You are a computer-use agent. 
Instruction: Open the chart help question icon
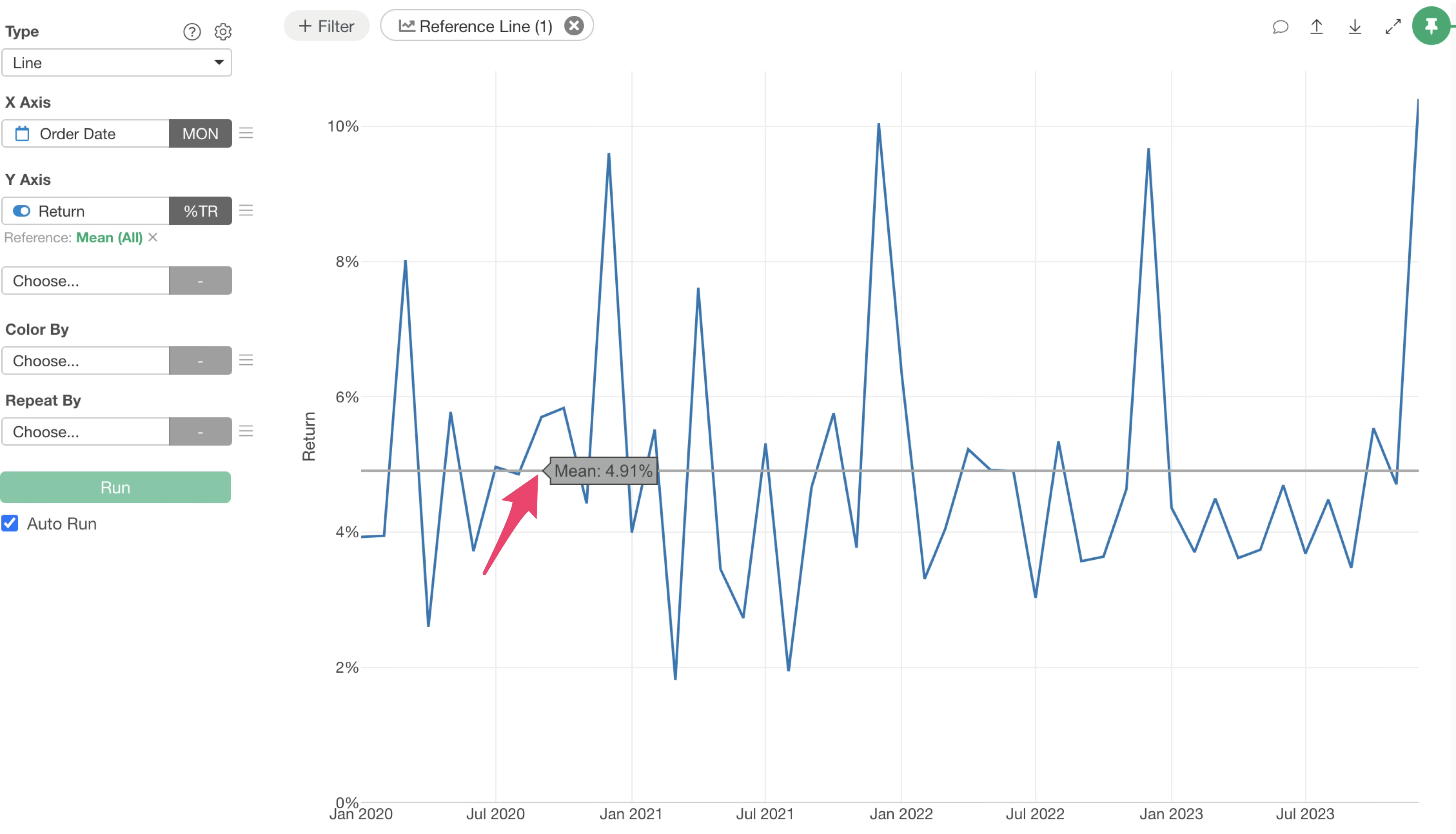click(x=192, y=32)
